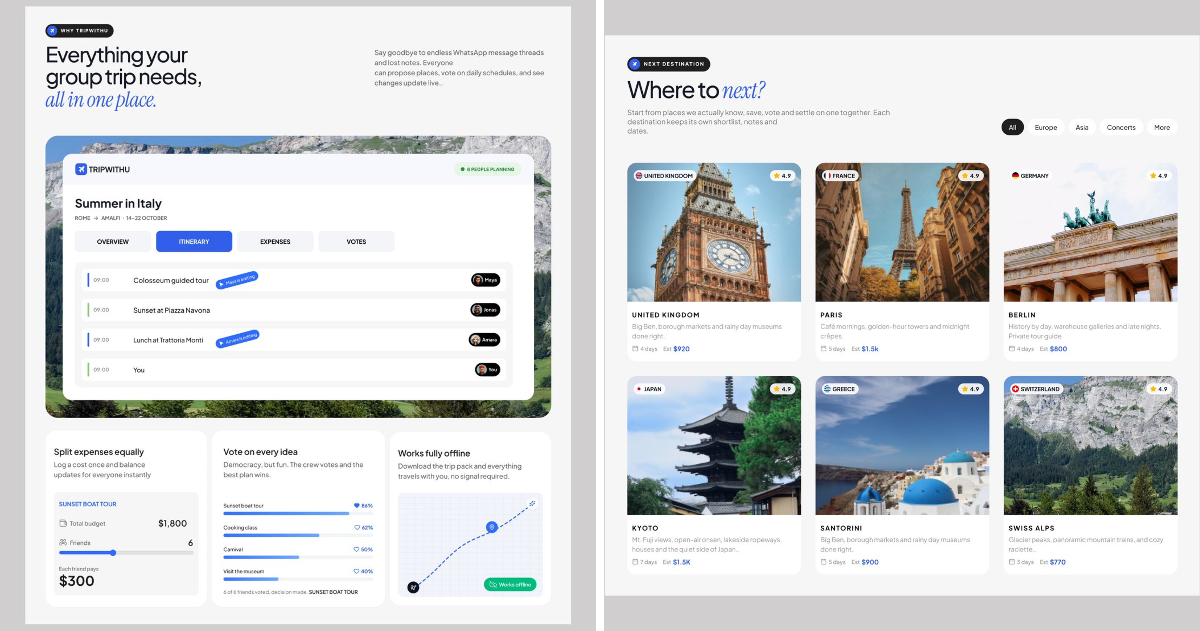This screenshot has width=1200, height=631.
Task: Click star rating on United Kingdom card
Action: tap(782, 175)
